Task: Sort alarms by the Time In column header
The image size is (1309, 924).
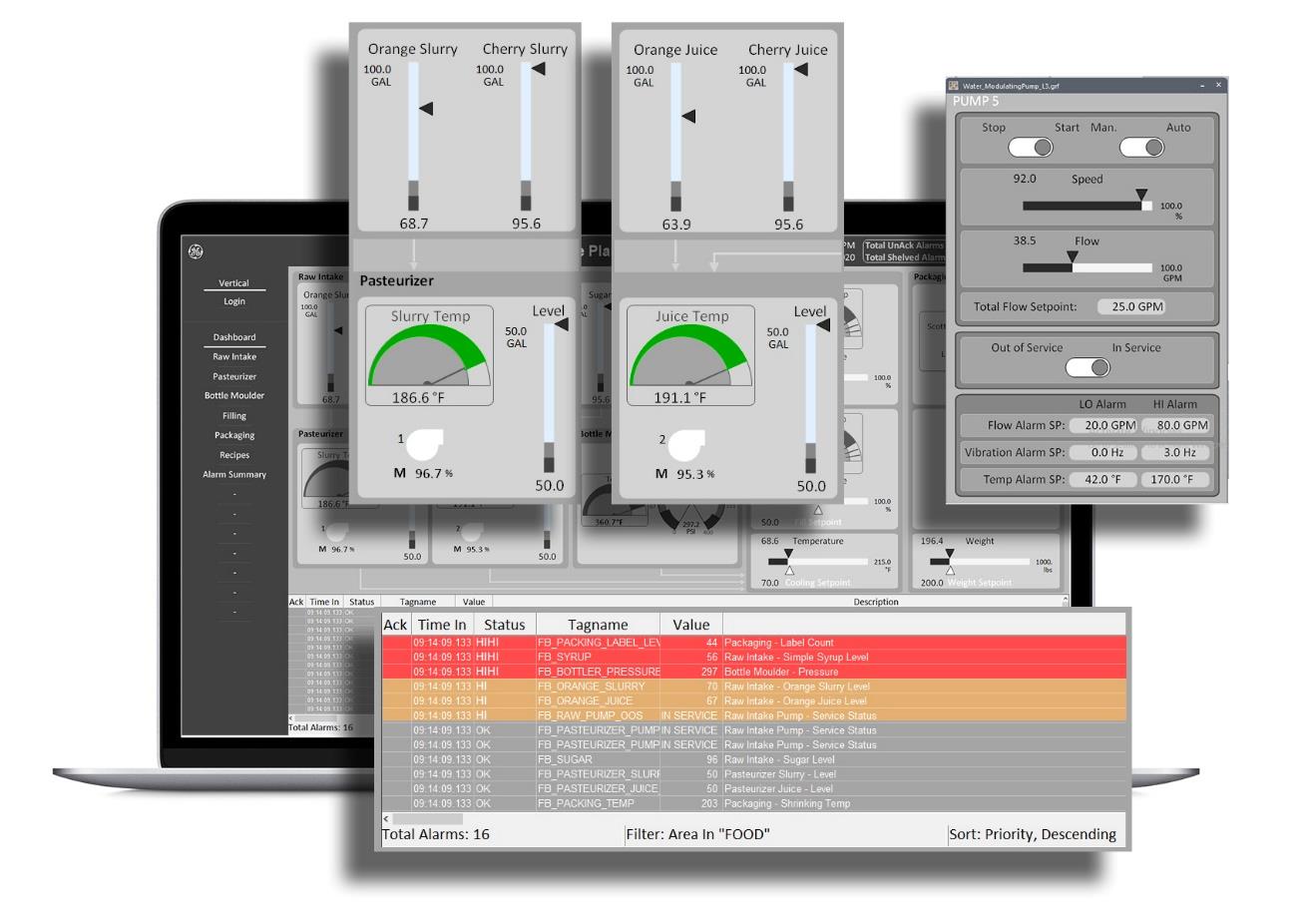Action: pos(442,625)
